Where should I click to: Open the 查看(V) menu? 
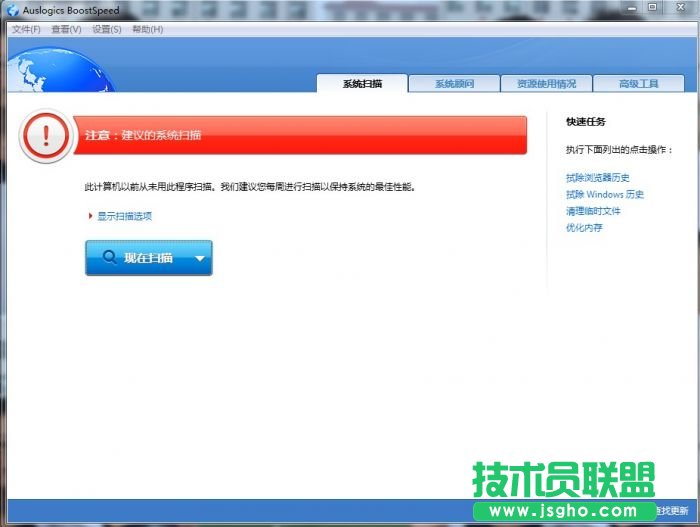point(65,29)
